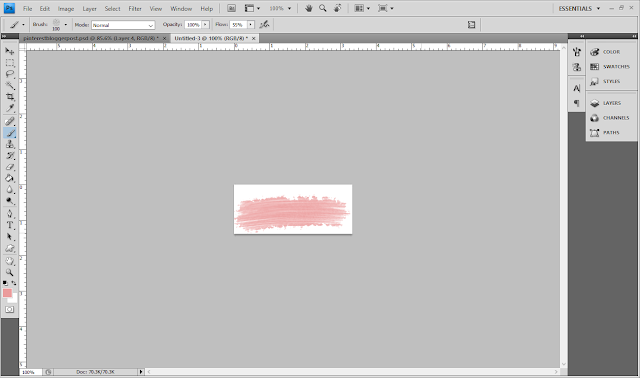Select the 3D Rotate tool
The height and width of the screenshot is (378, 640).
click(10, 261)
